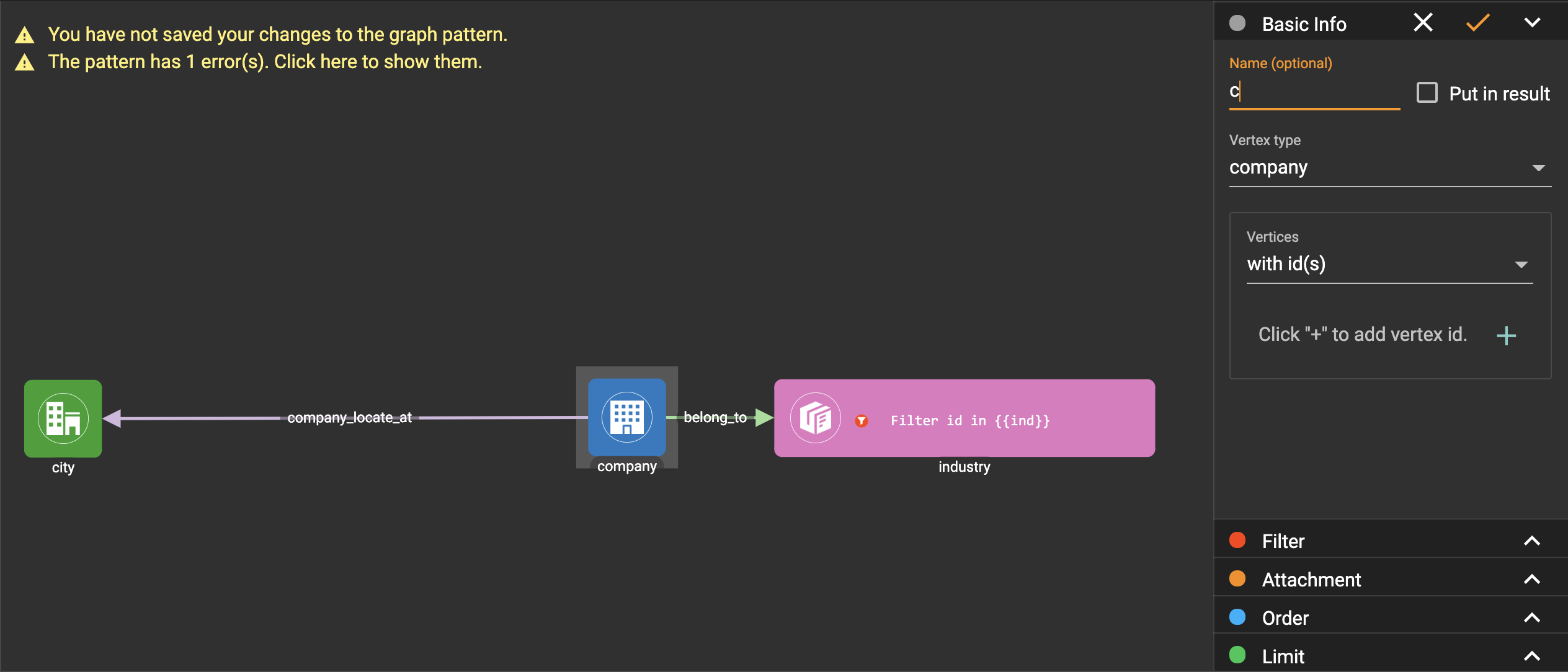Open the Vertices with id(s) dropdown
This screenshot has height=672, width=1568.
[1389, 264]
